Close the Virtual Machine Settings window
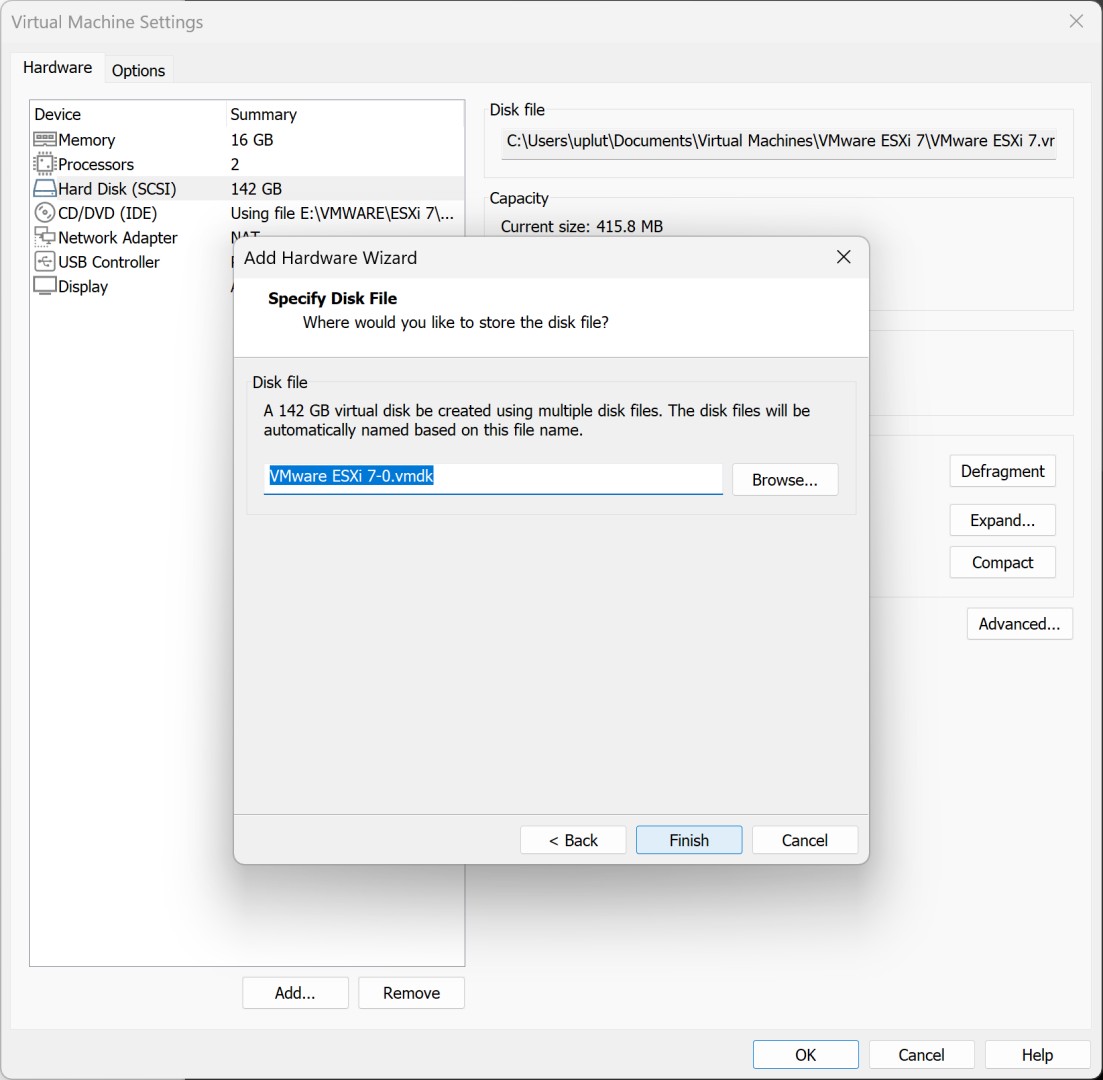Screen dimensions: 1103x1080 [x=1076, y=22]
